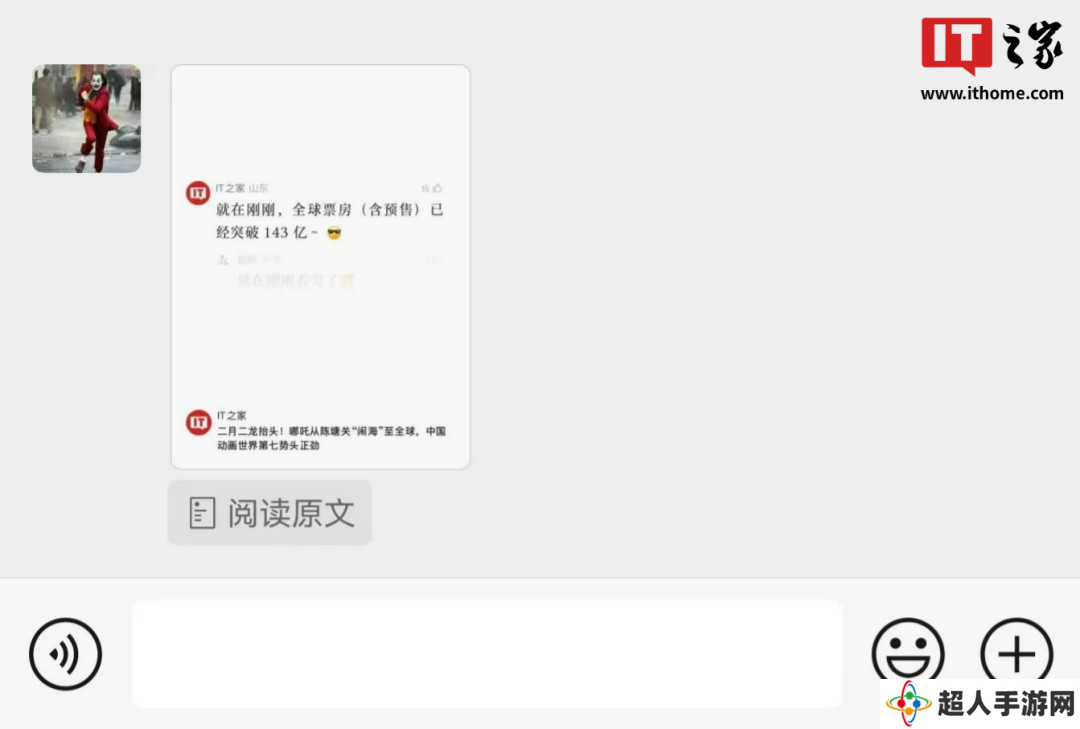Click the thumbs-up like icon on comment
The height and width of the screenshot is (729, 1080).
coord(437,188)
